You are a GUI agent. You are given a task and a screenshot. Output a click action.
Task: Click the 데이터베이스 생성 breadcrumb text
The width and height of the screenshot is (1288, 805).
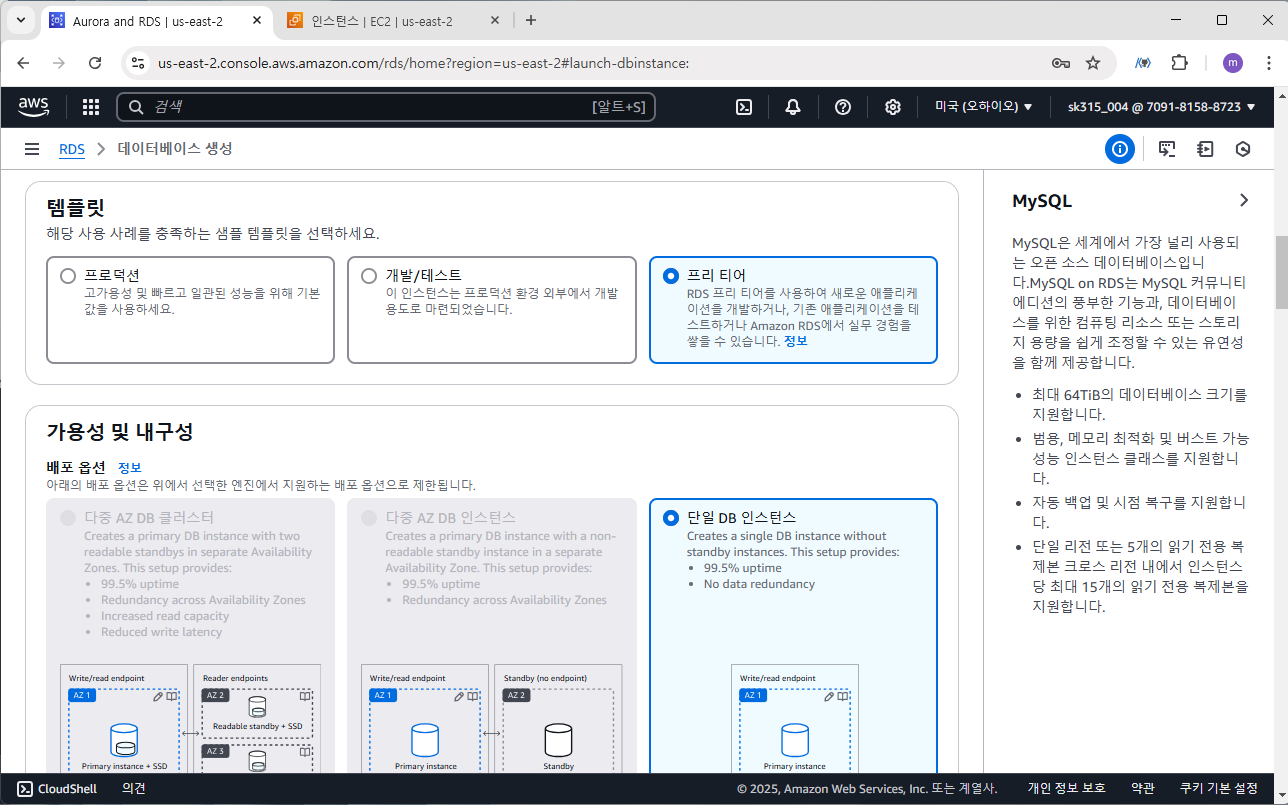point(175,149)
